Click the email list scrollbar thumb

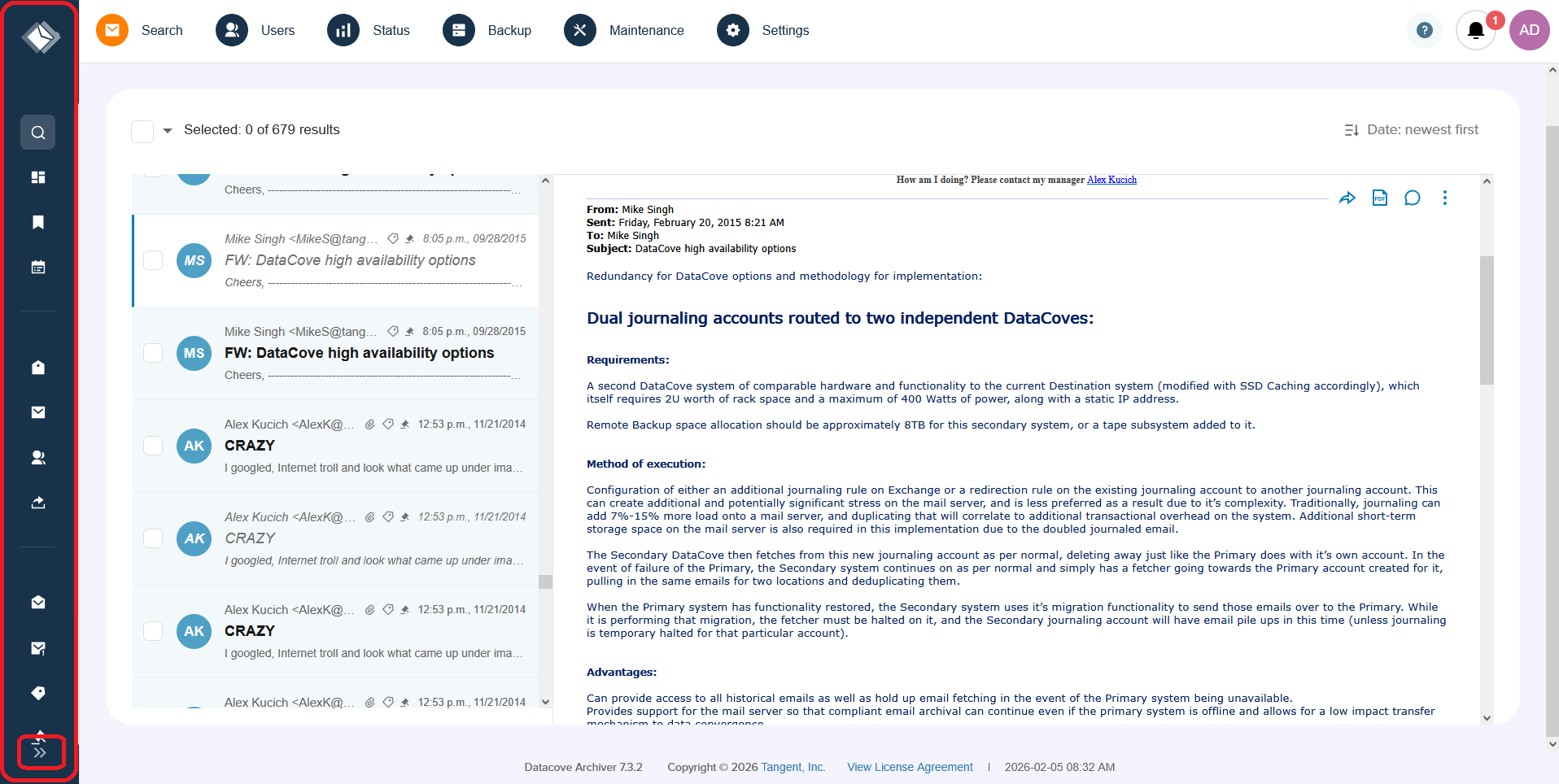[545, 581]
